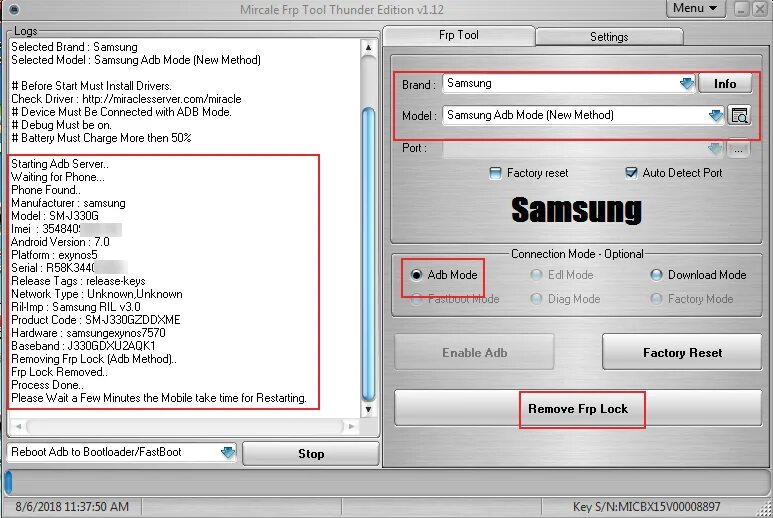Viewport: 773px width, 518px height.
Task: Click the model search icon button
Action: coord(739,116)
